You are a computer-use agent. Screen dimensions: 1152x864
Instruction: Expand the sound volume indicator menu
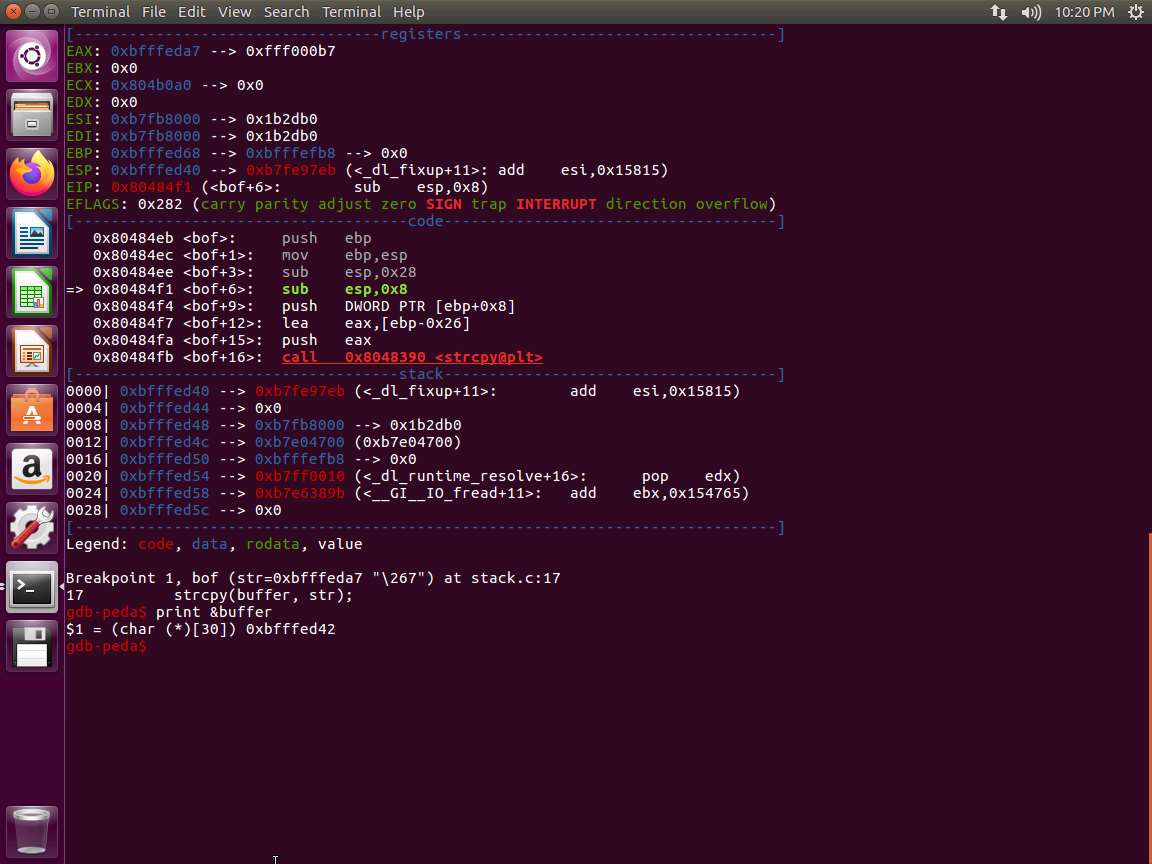pyautogui.click(x=1031, y=12)
